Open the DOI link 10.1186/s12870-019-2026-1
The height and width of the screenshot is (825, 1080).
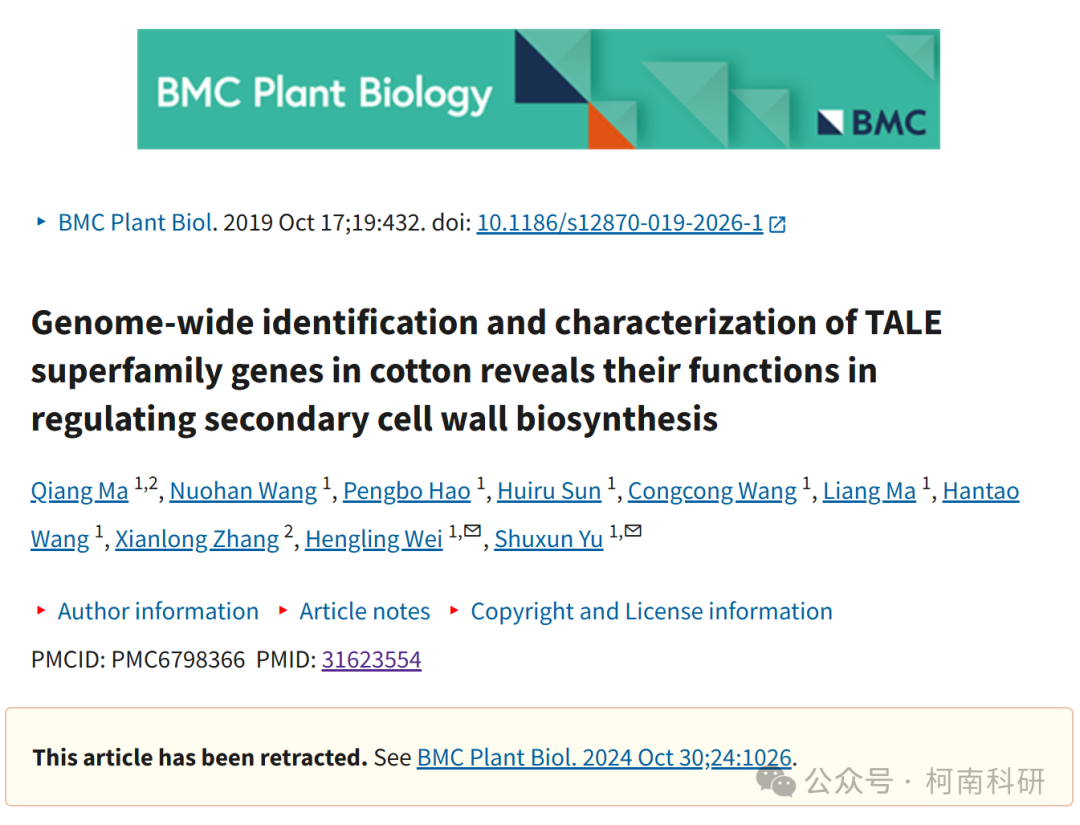tap(620, 223)
